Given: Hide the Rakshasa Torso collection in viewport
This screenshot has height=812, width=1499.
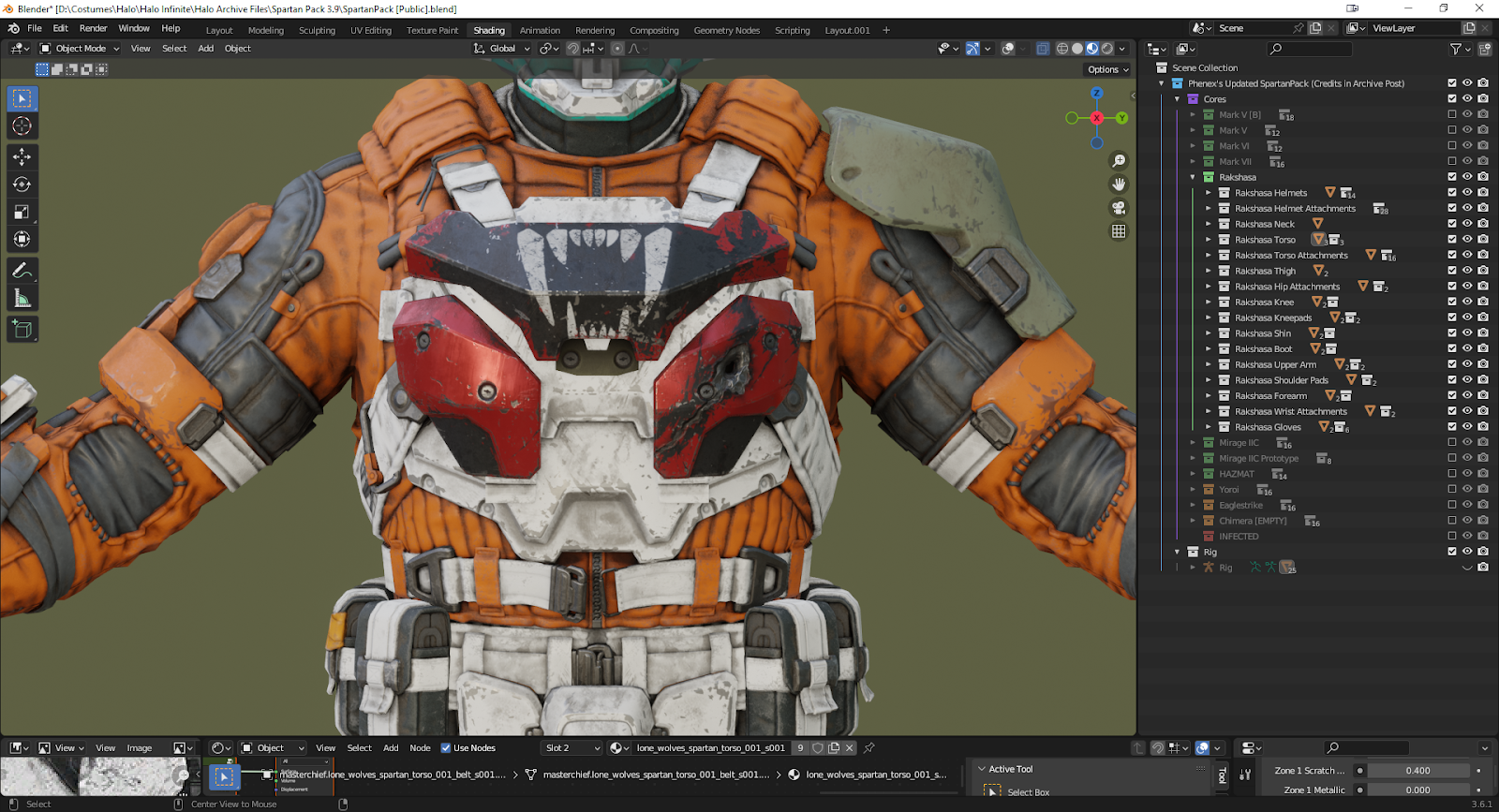Looking at the screenshot, I should pos(1467,240).
